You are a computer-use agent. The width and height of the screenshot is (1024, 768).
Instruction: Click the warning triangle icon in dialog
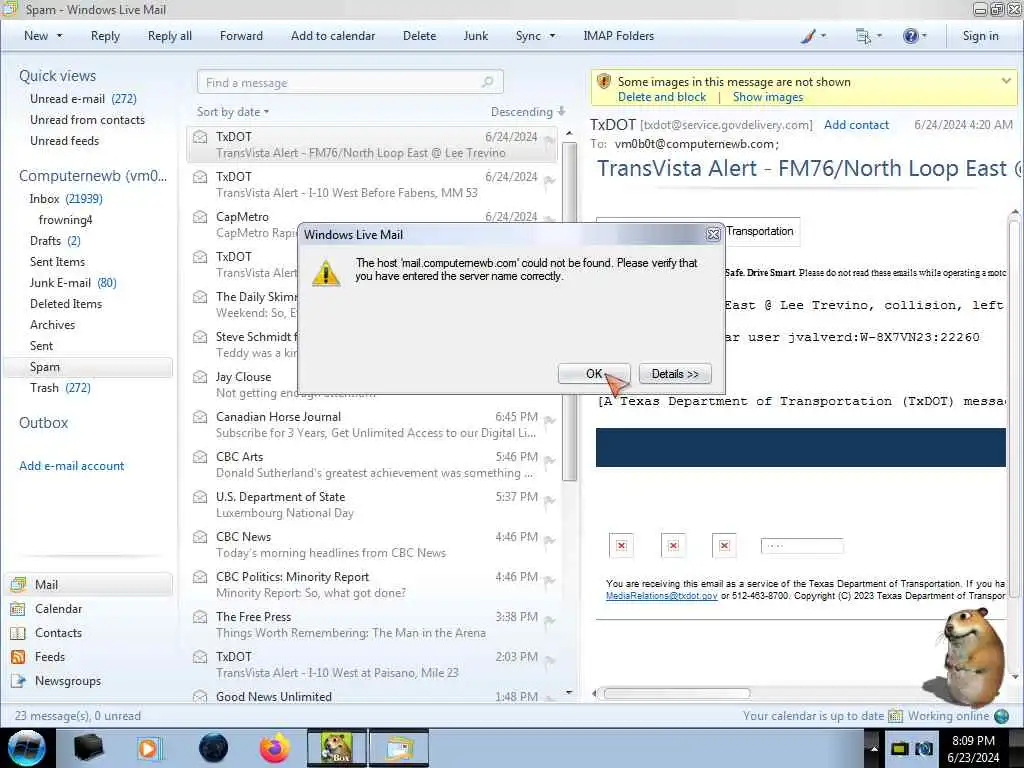coord(325,273)
